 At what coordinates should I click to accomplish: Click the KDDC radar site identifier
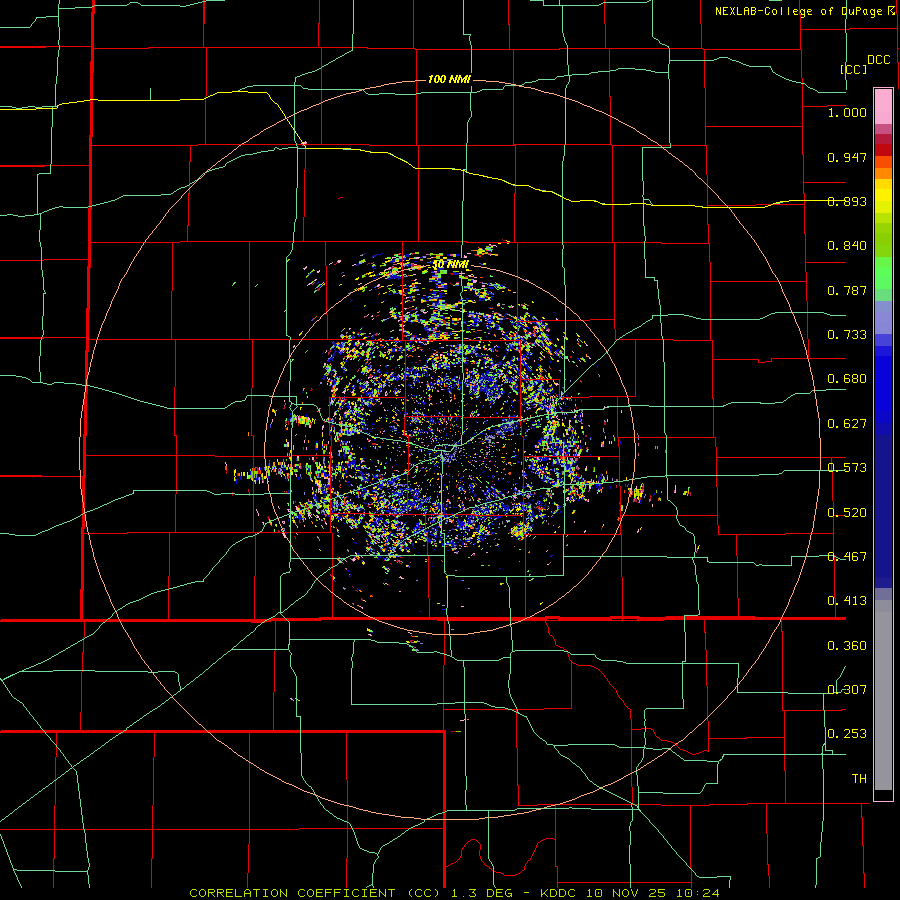pyautogui.click(x=560, y=893)
